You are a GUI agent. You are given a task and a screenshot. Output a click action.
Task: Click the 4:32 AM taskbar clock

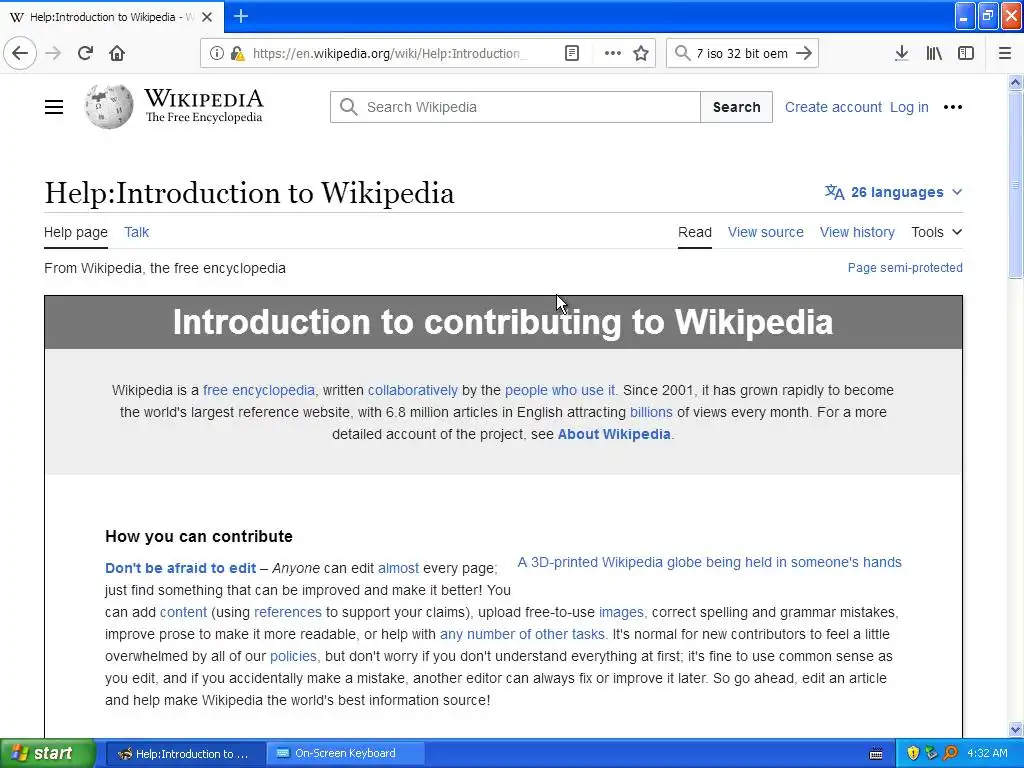coord(987,753)
